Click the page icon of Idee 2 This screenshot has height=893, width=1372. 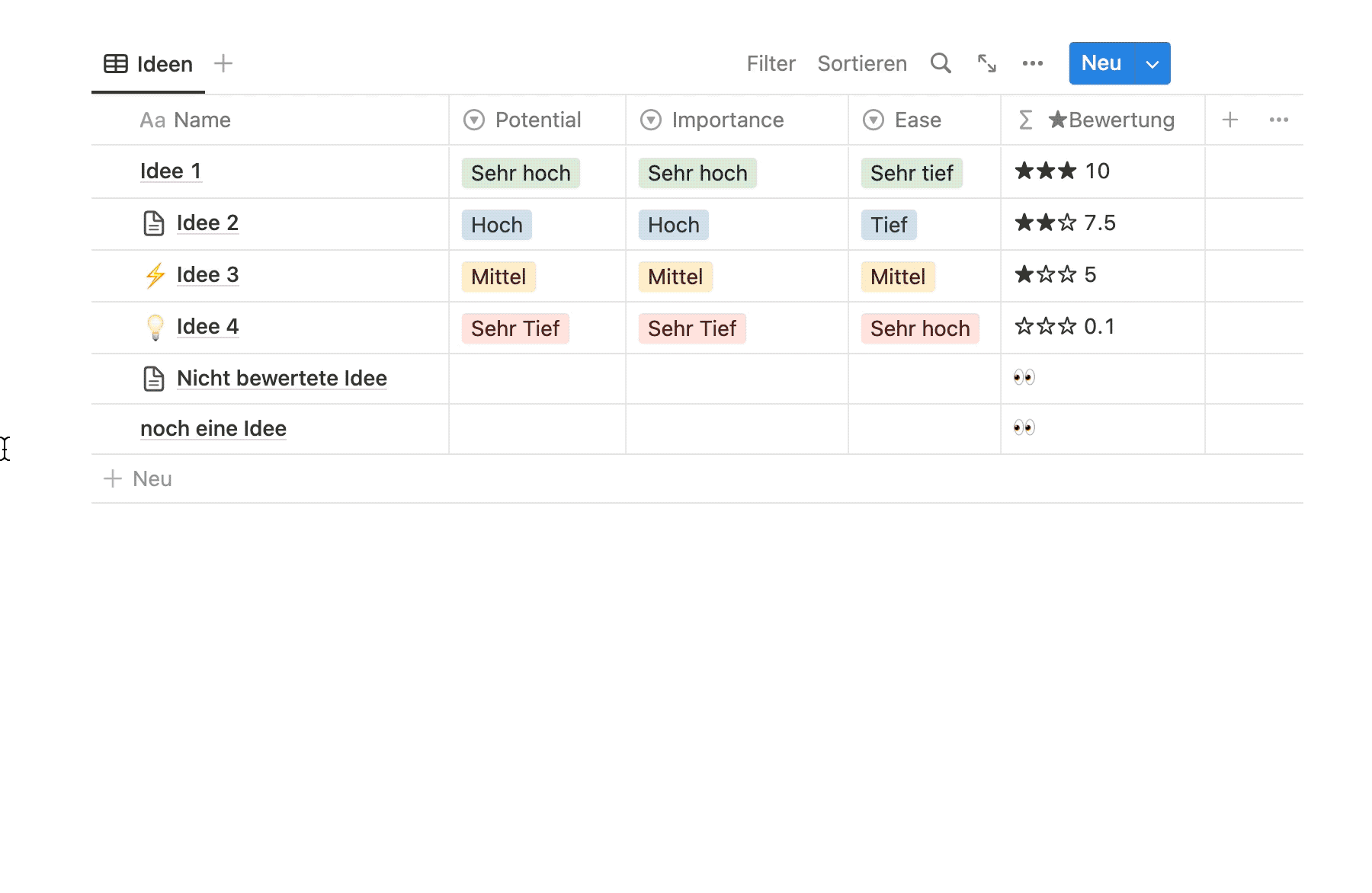[x=154, y=223]
